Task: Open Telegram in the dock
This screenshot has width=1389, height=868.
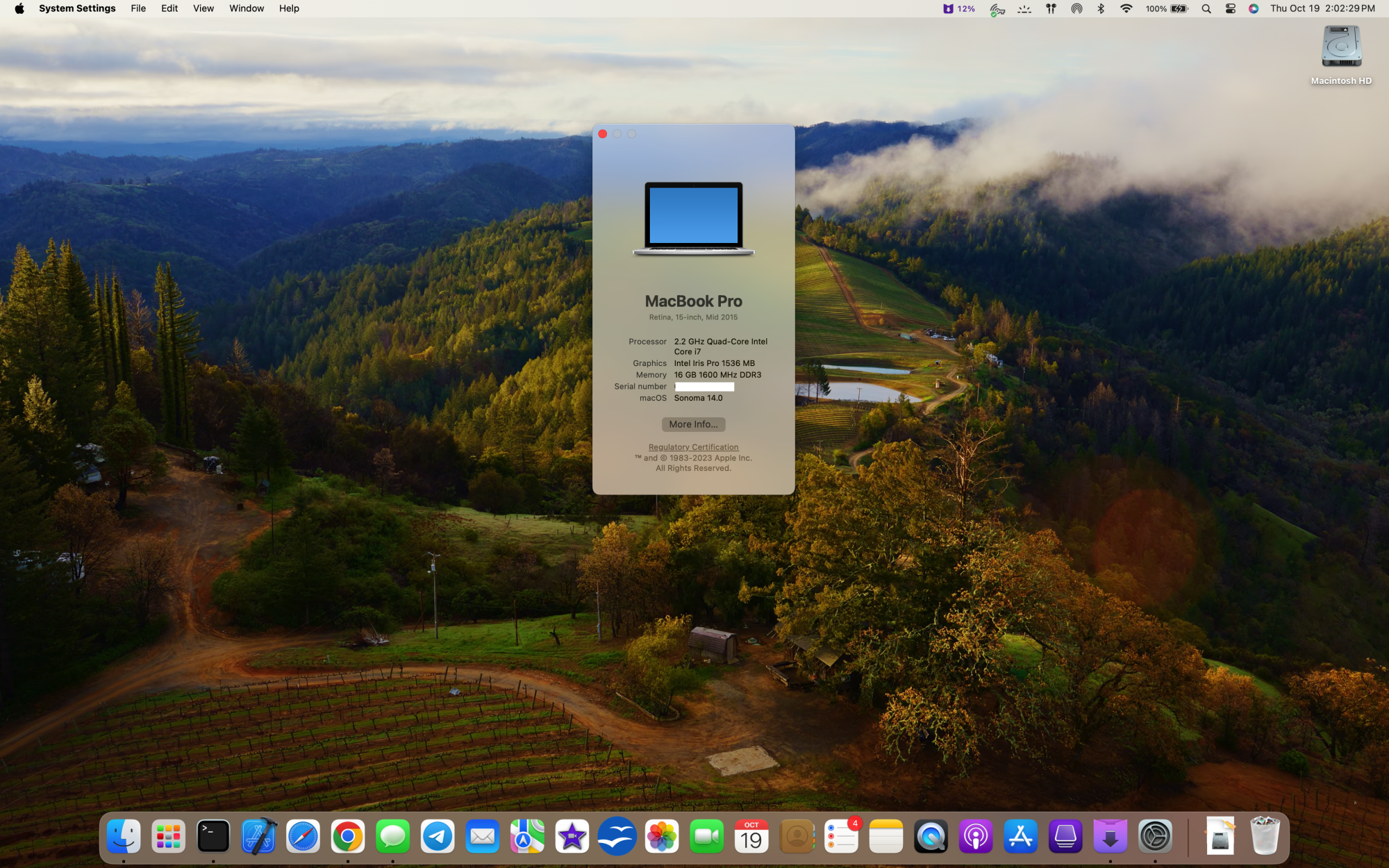Action: point(438,836)
